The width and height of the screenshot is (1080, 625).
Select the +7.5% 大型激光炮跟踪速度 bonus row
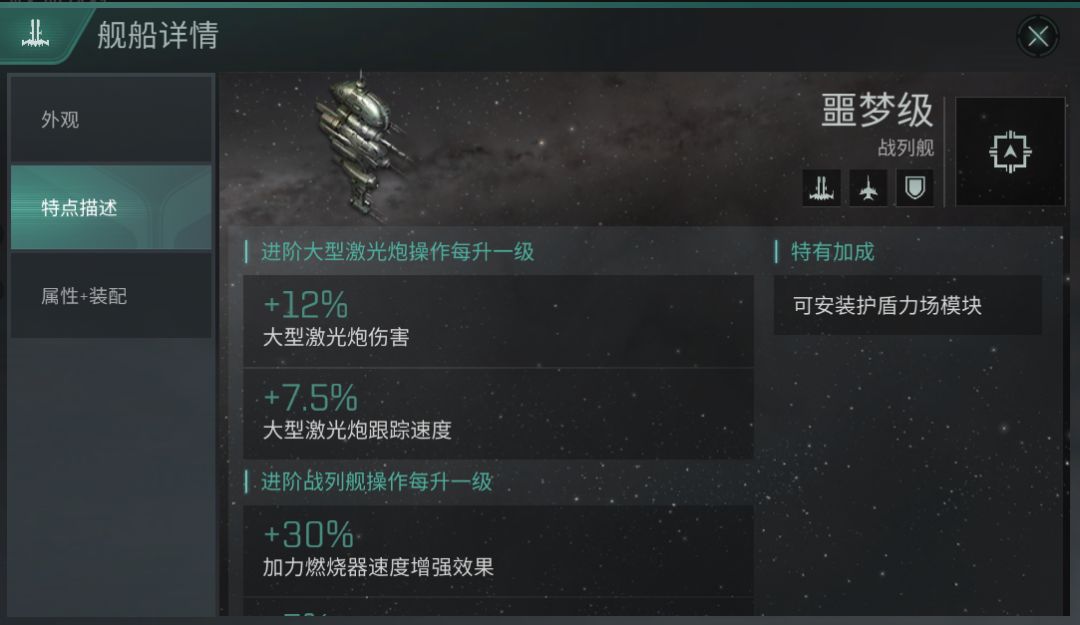coord(498,415)
